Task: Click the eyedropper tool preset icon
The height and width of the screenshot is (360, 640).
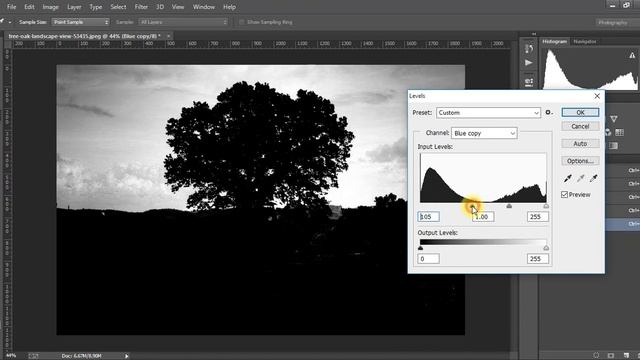Action: click(2, 22)
